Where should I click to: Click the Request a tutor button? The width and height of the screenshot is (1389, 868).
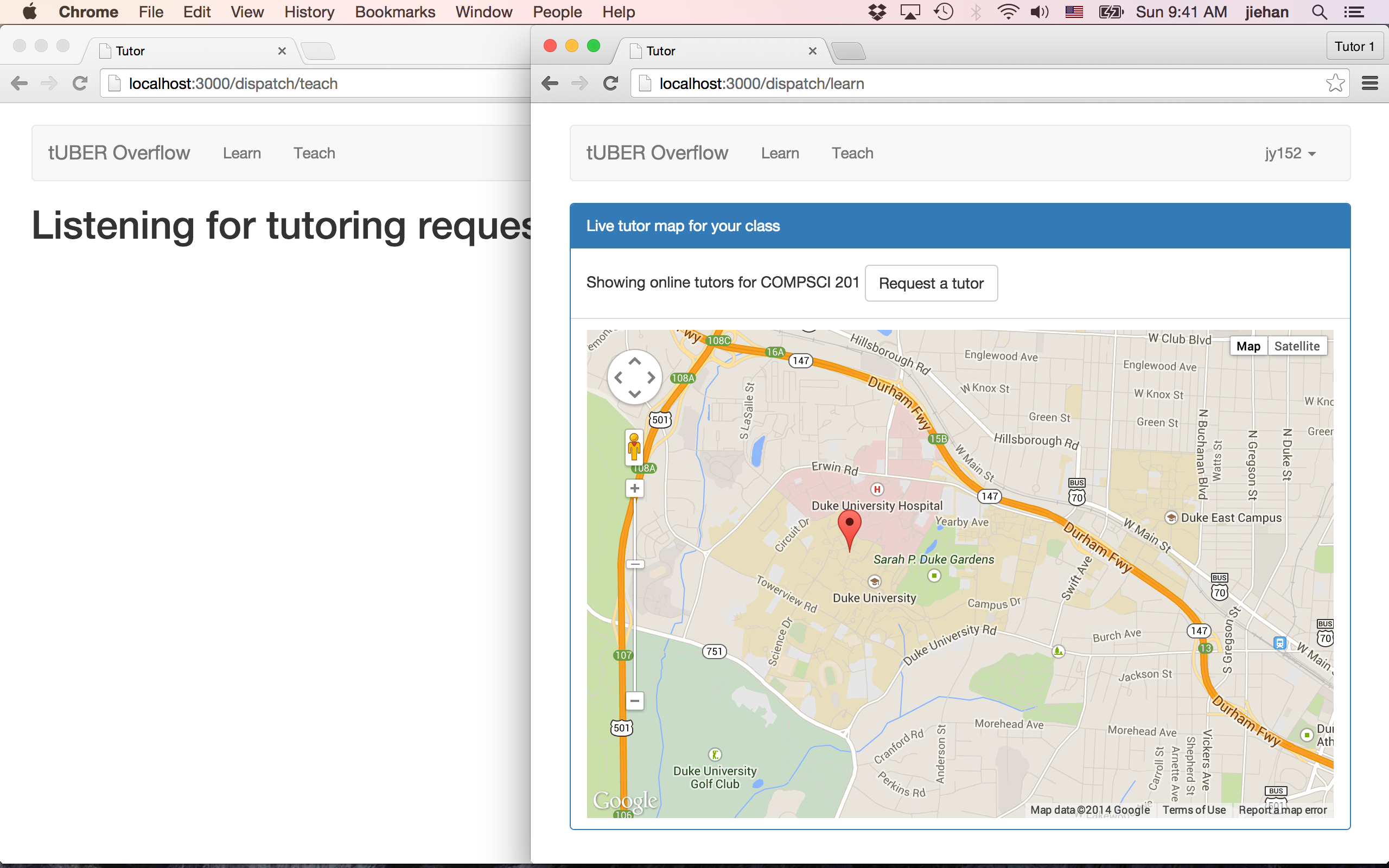click(x=931, y=283)
